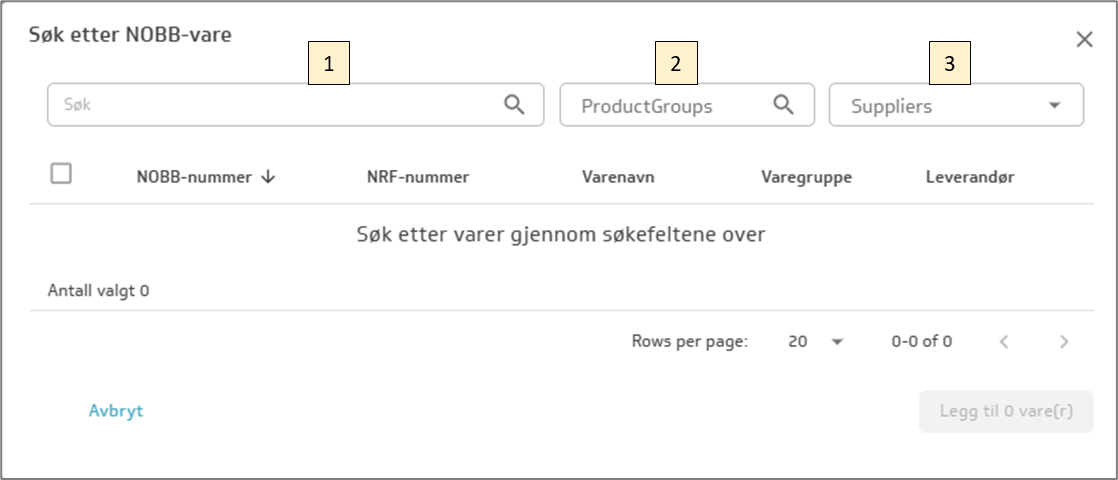Screen dimensions: 1118x480
Task: Go to previous page using left chevron
Action: [x=1004, y=342]
